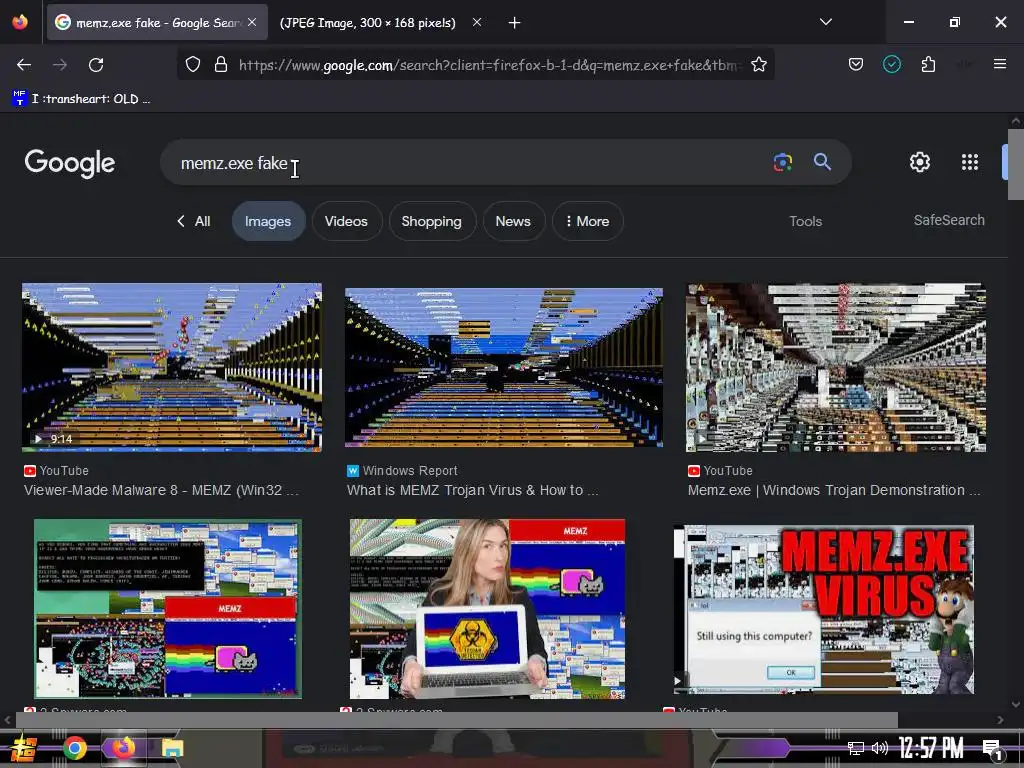Viewport: 1024px width, 768px height.
Task: Switch to Videos results
Action: point(346,221)
